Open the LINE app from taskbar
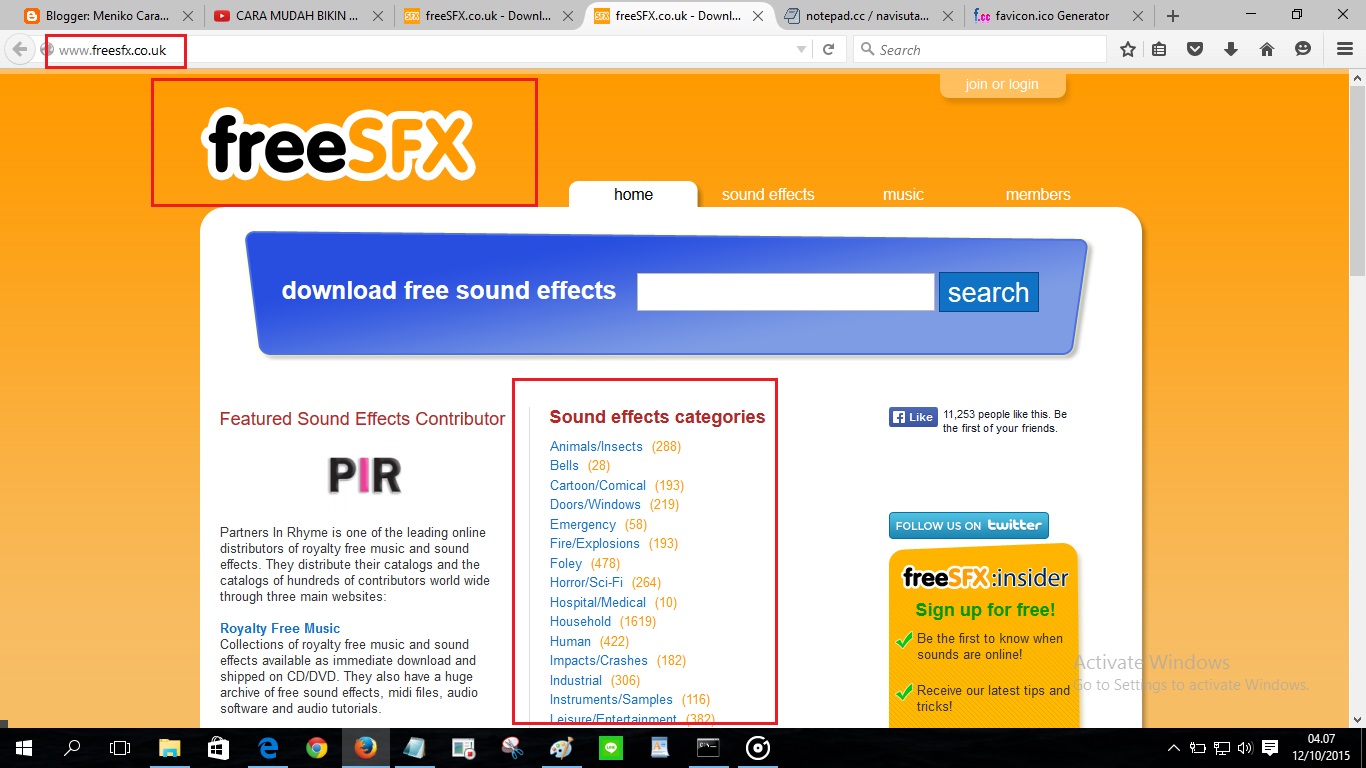1366x768 pixels. [610, 748]
